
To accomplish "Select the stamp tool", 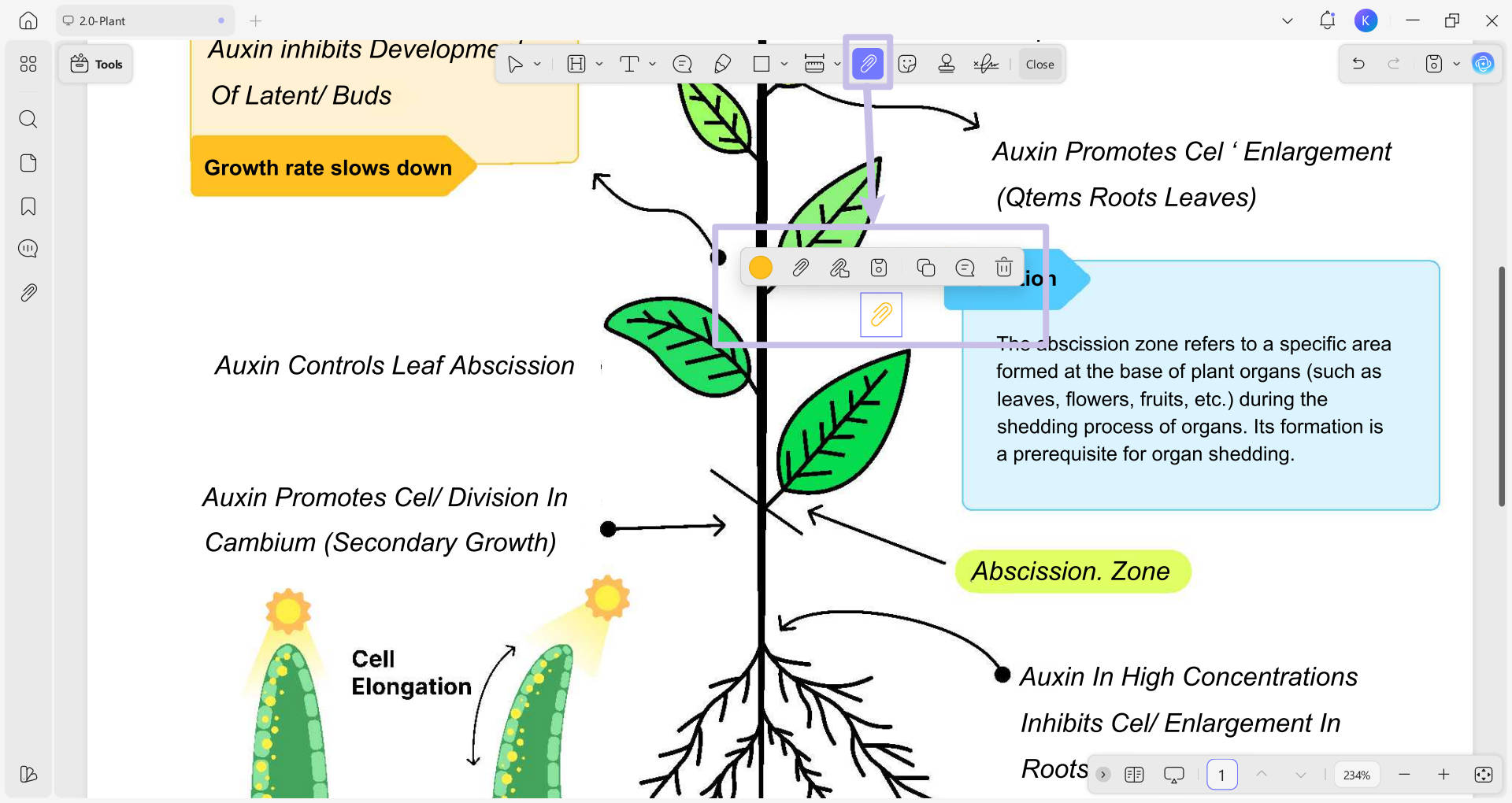I will click(x=947, y=65).
